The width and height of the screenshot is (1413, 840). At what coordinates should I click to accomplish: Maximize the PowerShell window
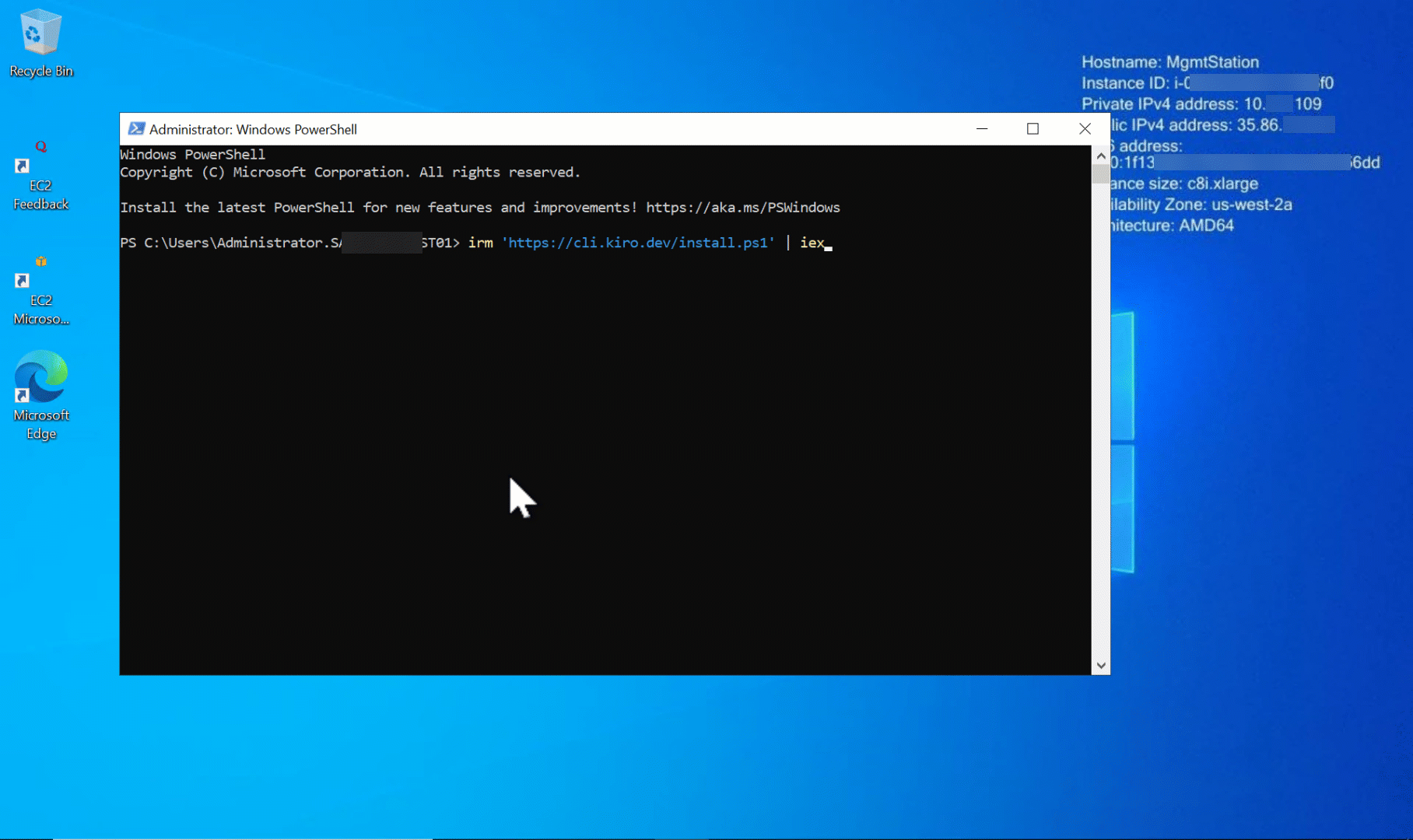(x=1033, y=129)
